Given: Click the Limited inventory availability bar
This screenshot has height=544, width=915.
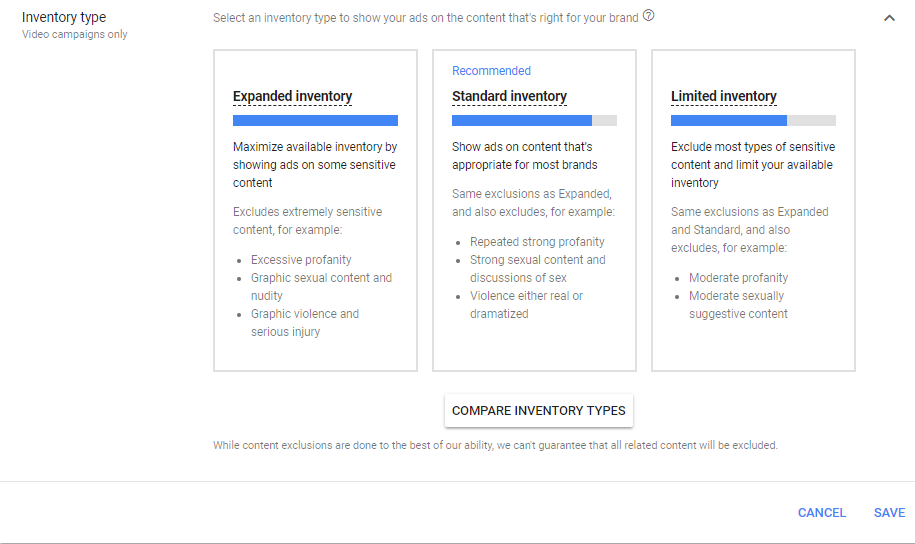Looking at the screenshot, I should [753, 120].
